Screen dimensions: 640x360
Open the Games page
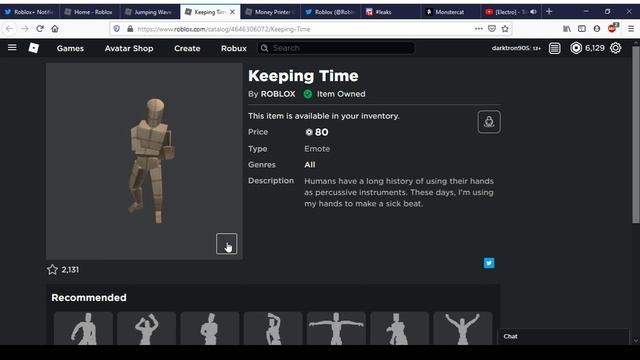click(x=70, y=48)
